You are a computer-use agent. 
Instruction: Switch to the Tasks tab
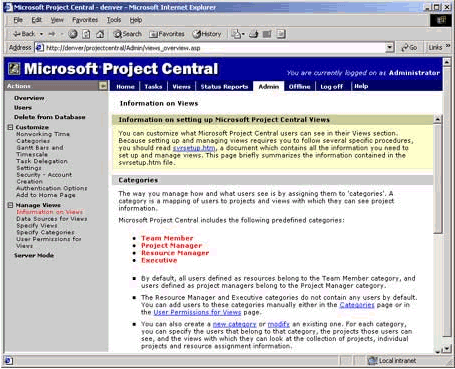[153, 87]
